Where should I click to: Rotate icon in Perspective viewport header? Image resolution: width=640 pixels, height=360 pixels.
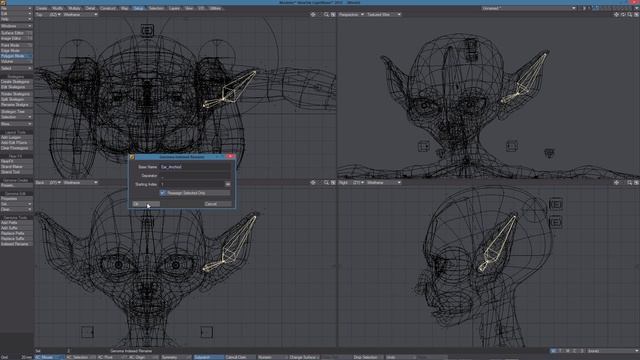coord(623,15)
